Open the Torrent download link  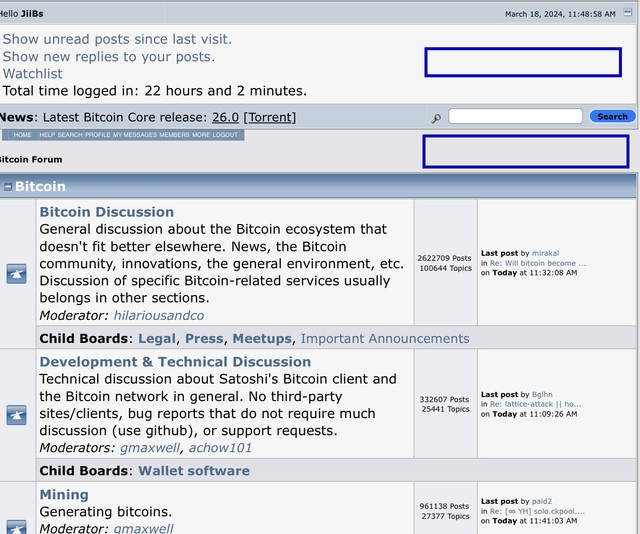tap(270, 117)
